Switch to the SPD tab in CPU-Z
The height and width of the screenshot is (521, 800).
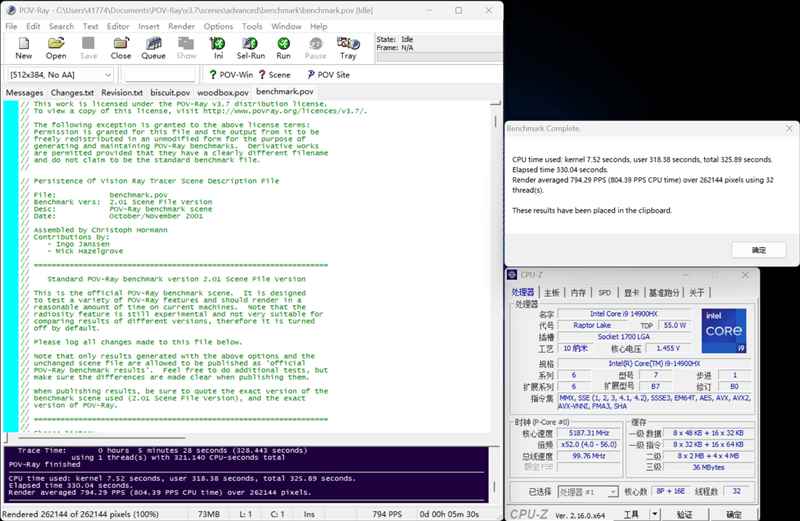coord(605,292)
